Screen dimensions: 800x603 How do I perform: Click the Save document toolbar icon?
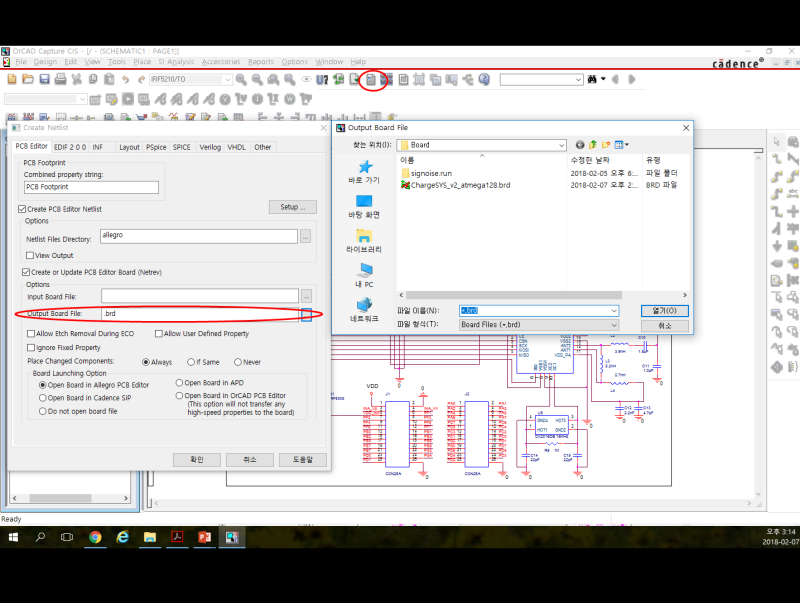pos(45,79)
